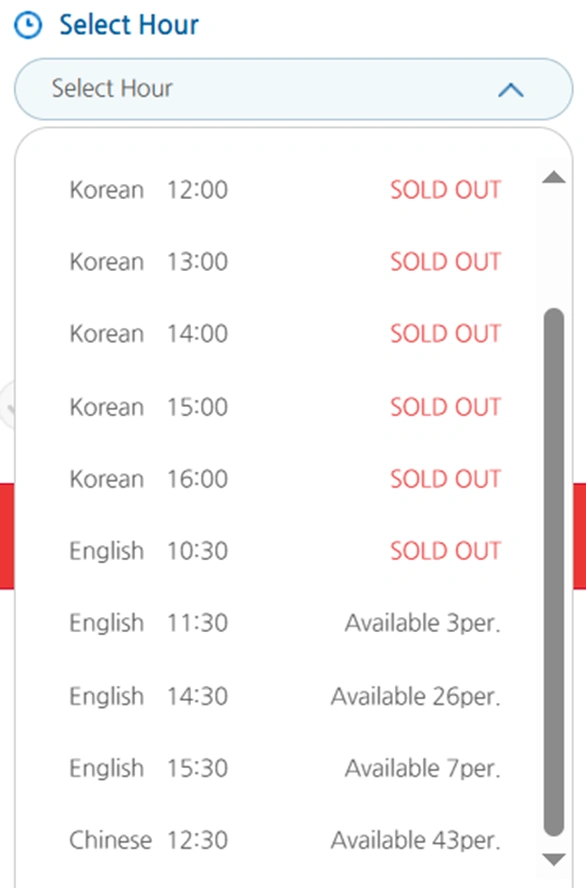Select English 11:30 with 3 available
Viewport: 586px width, 888px height.
click(x=285, y=623)
